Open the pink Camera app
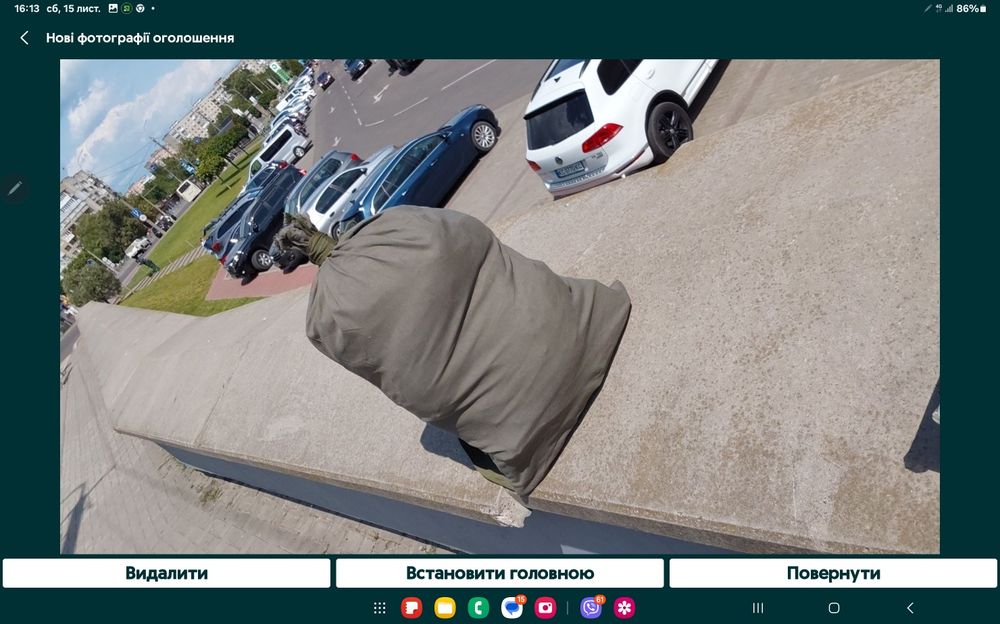The height and width of the screenshot is (624, 1000). [x=545, y=607]
